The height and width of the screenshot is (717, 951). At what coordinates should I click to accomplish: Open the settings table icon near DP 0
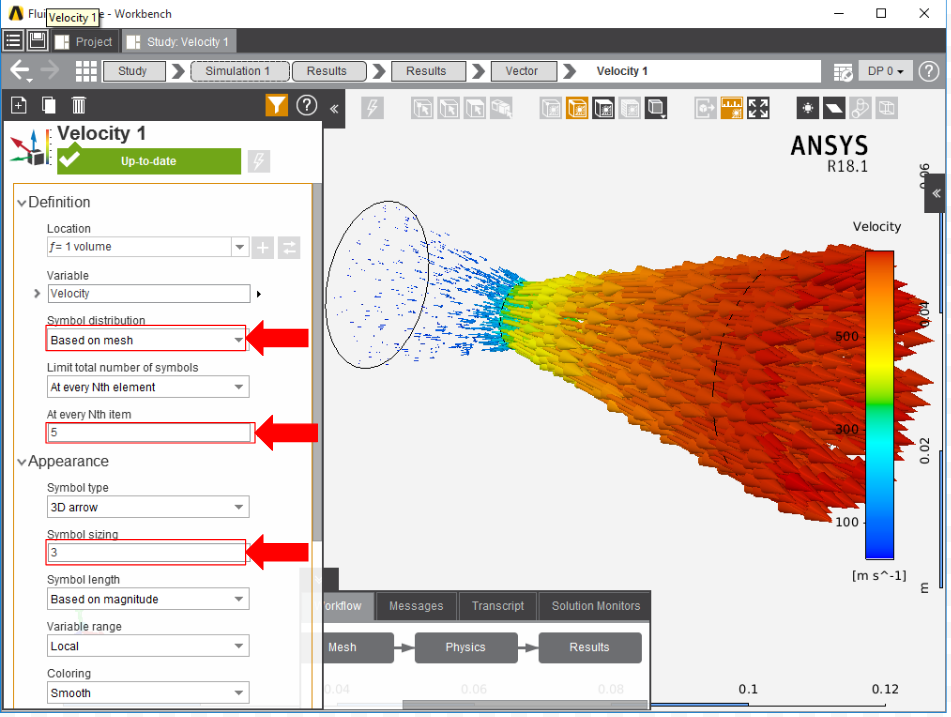click(x=842, y=72)
